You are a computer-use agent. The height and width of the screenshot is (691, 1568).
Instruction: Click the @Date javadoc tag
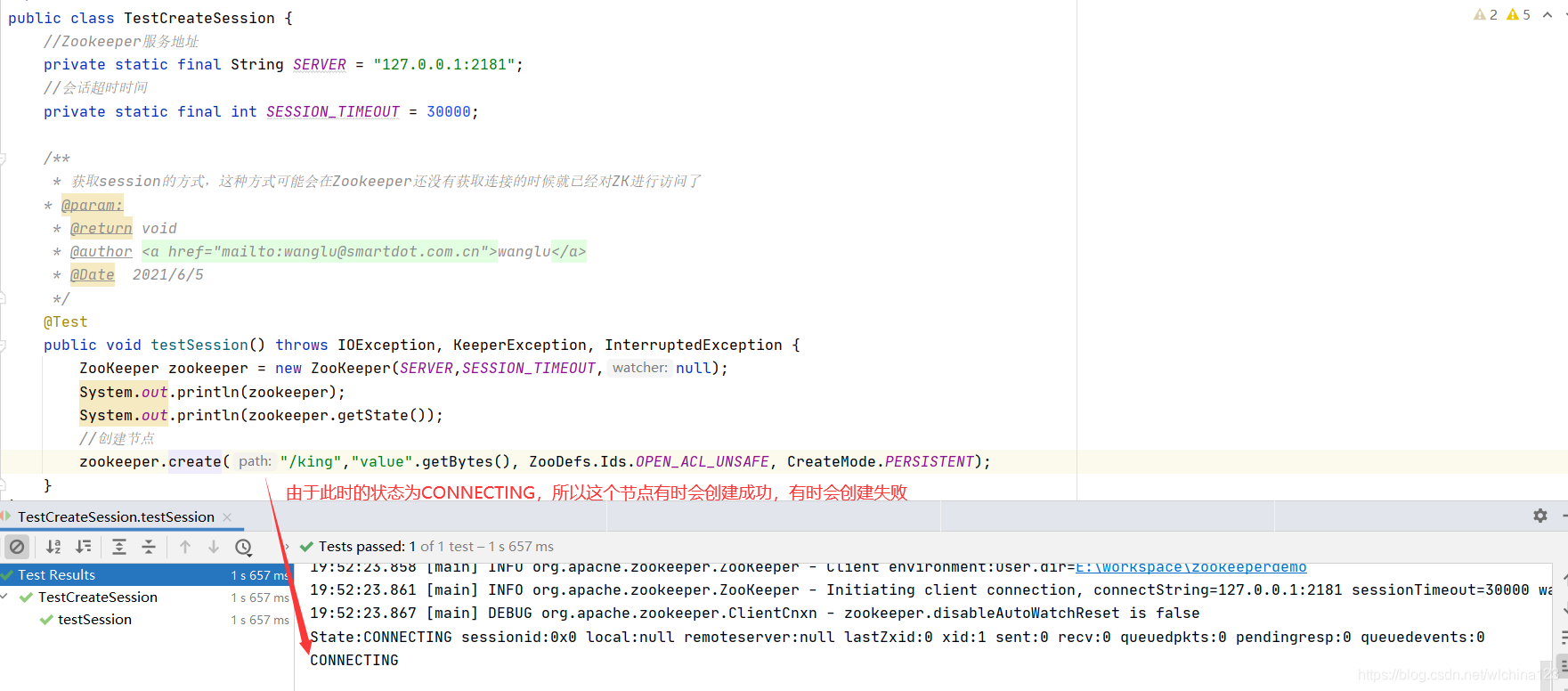pyautogui.click(x=93, y=274)
